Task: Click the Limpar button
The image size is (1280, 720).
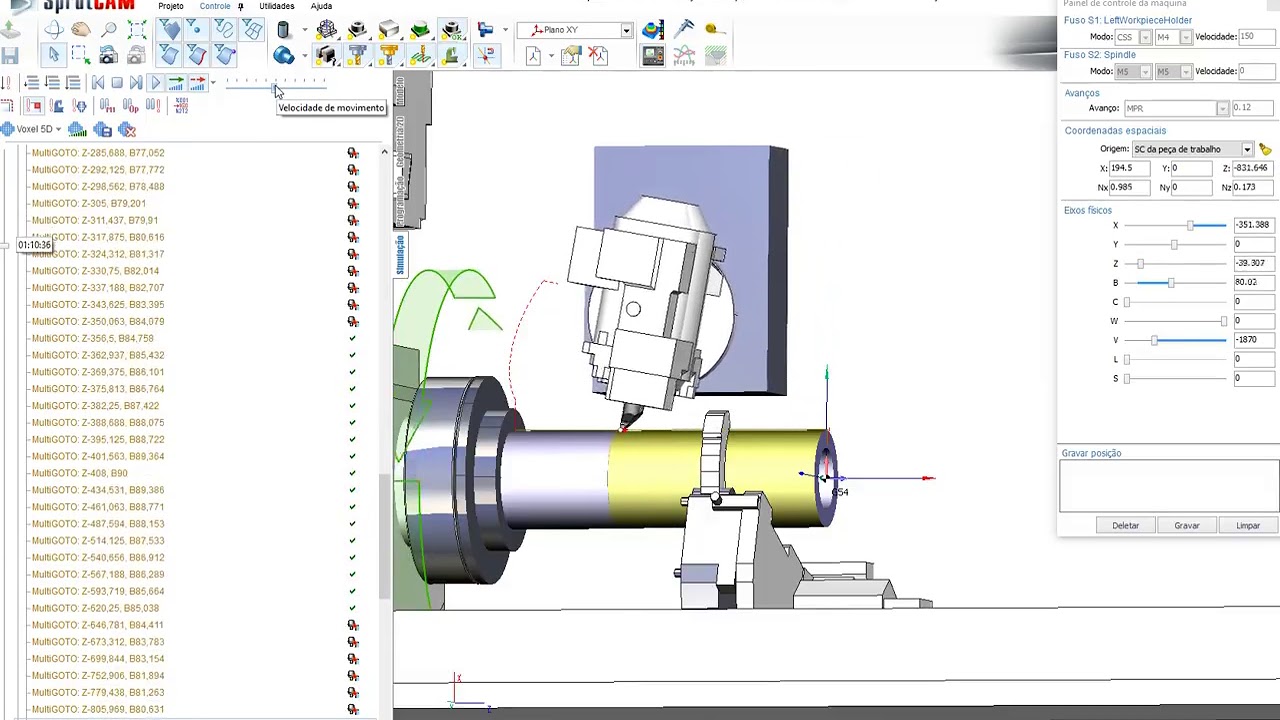Action: coord(1248,525)
